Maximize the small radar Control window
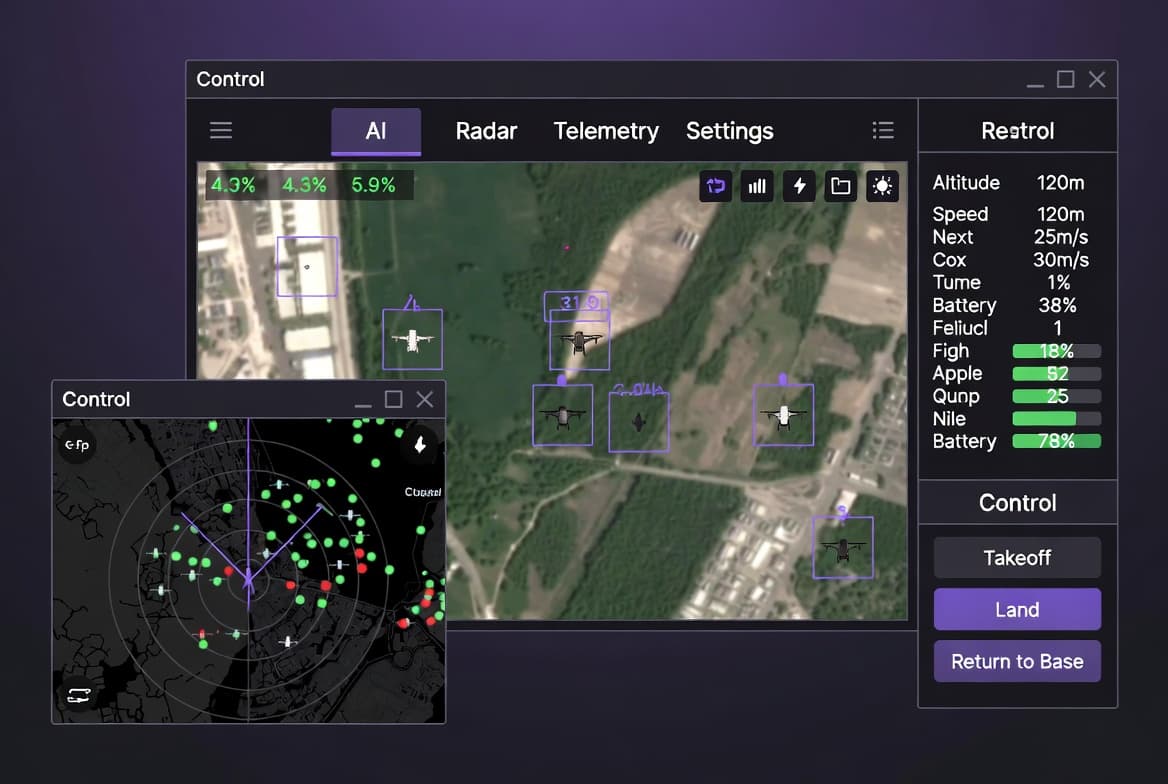 (x=393, y=399)
